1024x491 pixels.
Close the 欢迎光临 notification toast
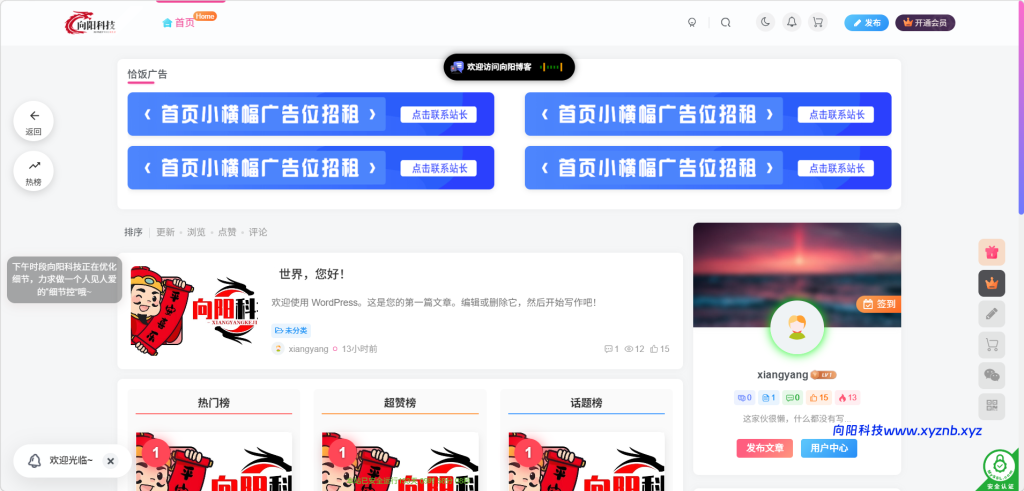pos(110,461)
